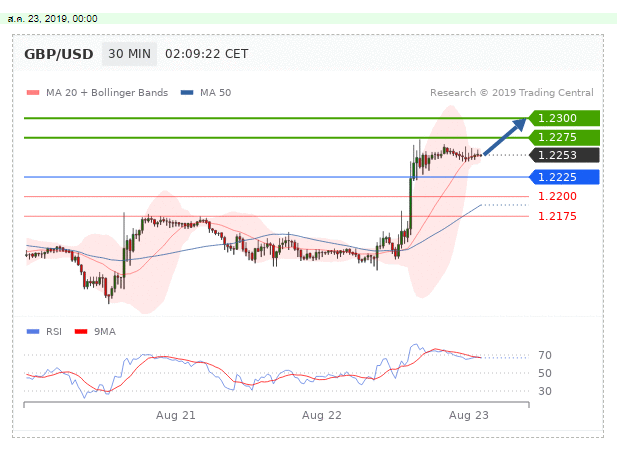Click the date header 23, 2019, 00:00
The height and width of the screenshot is (456, 617).
coord(52,18)
